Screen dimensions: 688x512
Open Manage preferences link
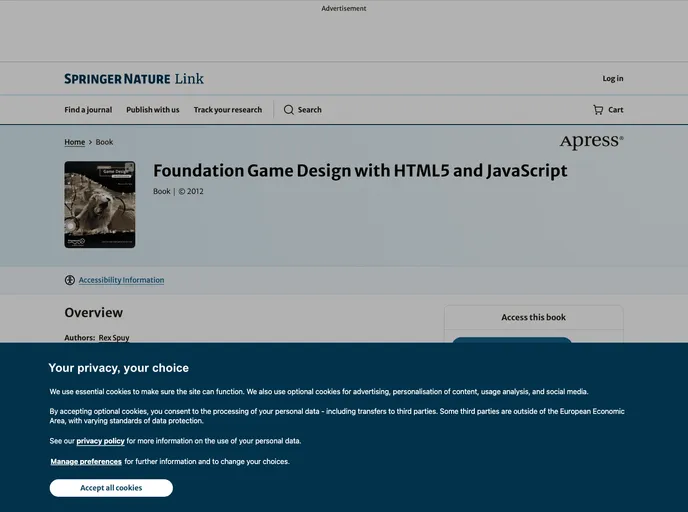86,462
